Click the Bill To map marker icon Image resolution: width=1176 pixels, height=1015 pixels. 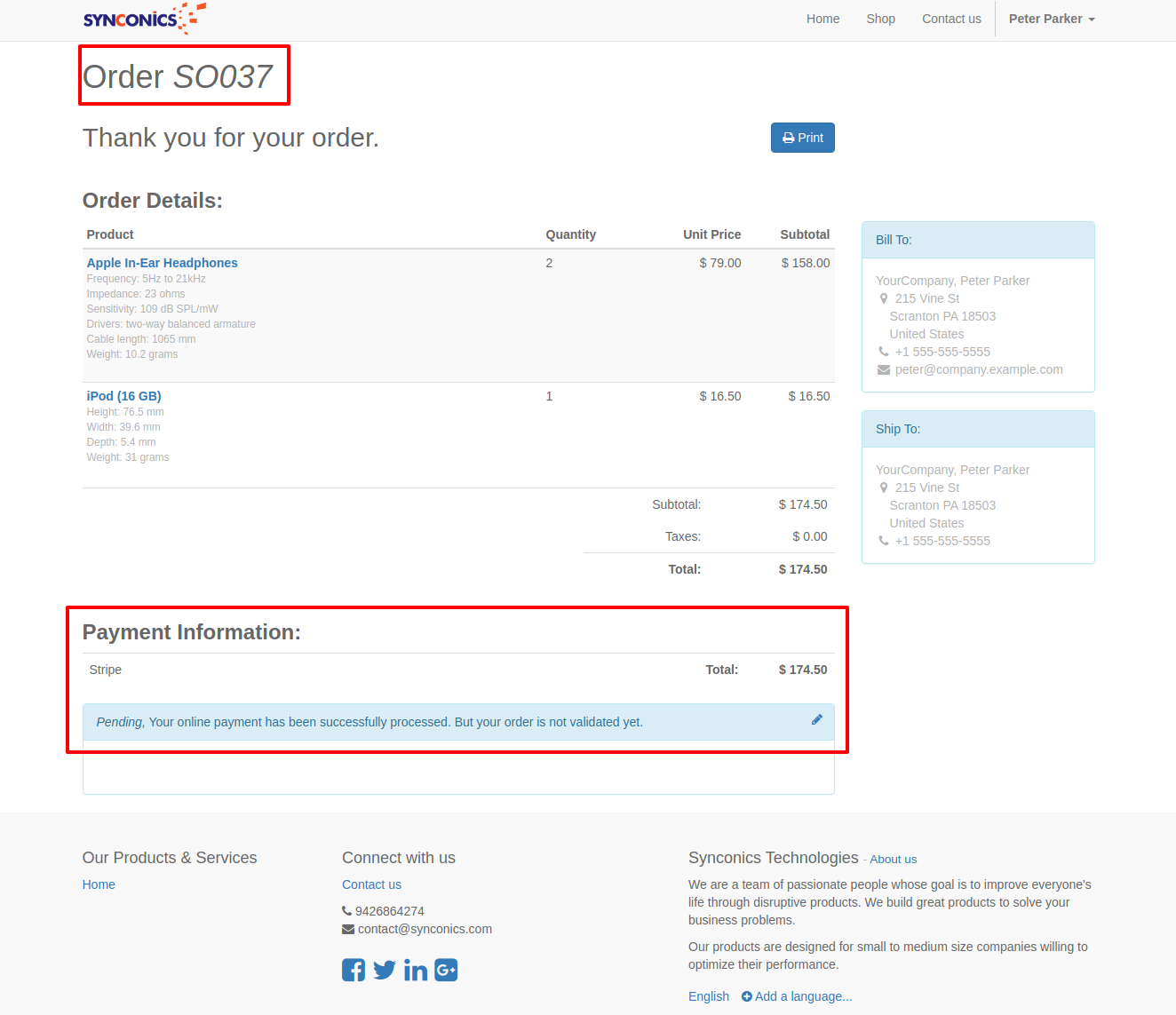(884, 298)
